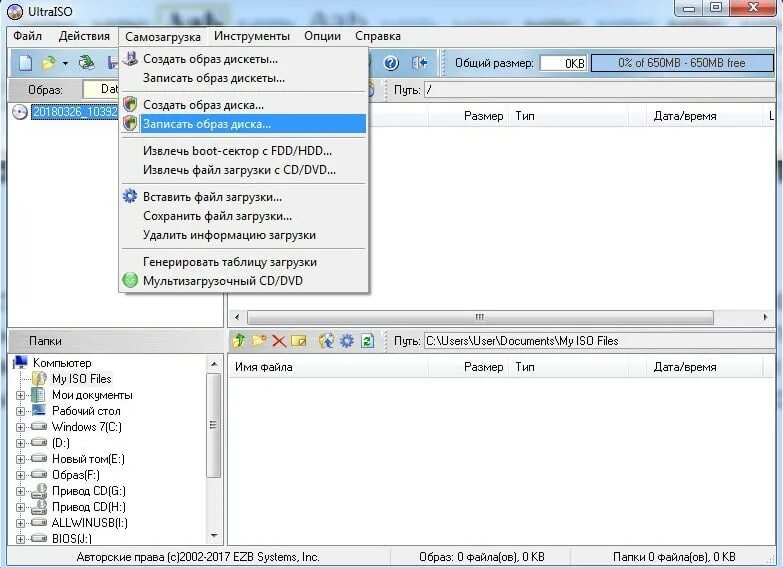
Task: Expand the Windows 7(C:) drive node
Action: click(20, 427)
